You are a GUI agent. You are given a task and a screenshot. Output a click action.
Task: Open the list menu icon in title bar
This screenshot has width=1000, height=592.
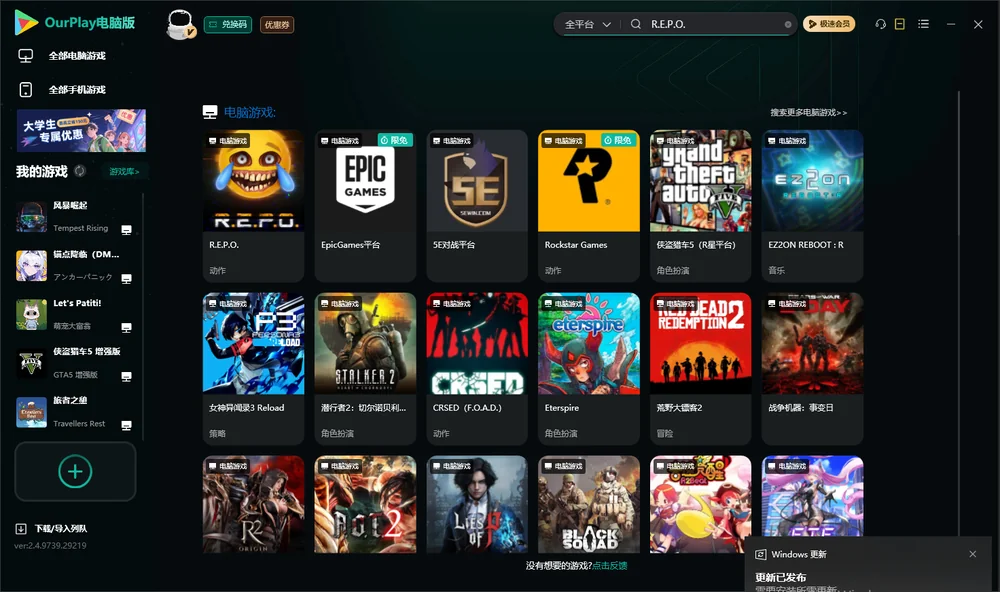(x=923, y=24)
